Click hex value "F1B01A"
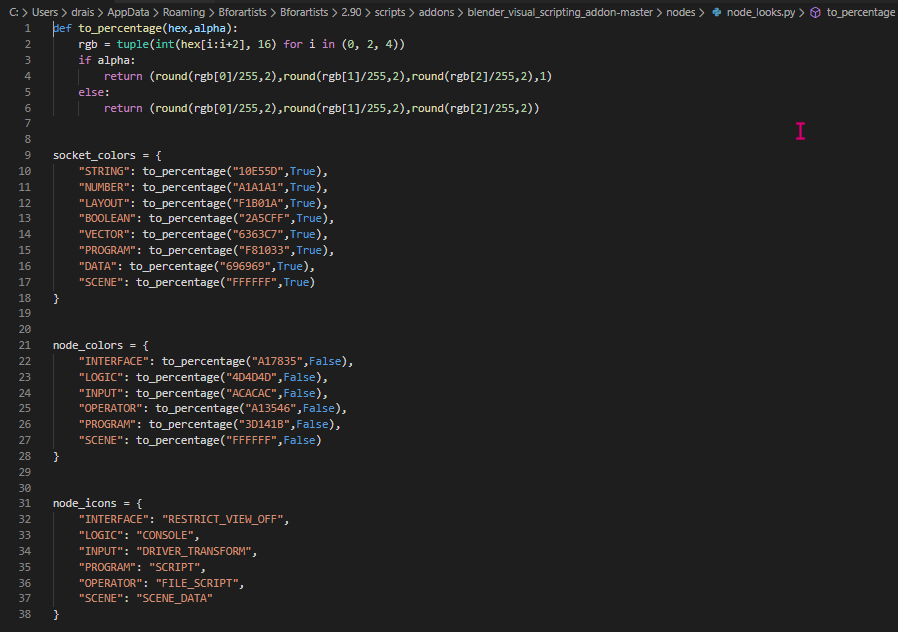Viewport: 898px width, 632px height. (x=257, y=203)
